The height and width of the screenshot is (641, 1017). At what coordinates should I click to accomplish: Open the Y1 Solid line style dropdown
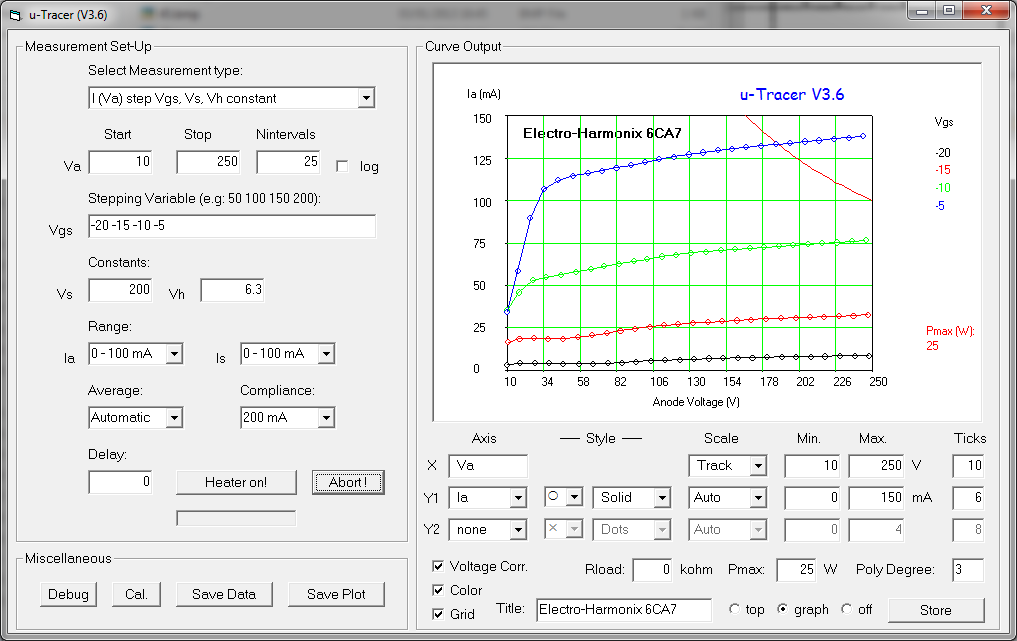(x=662, y=498)
